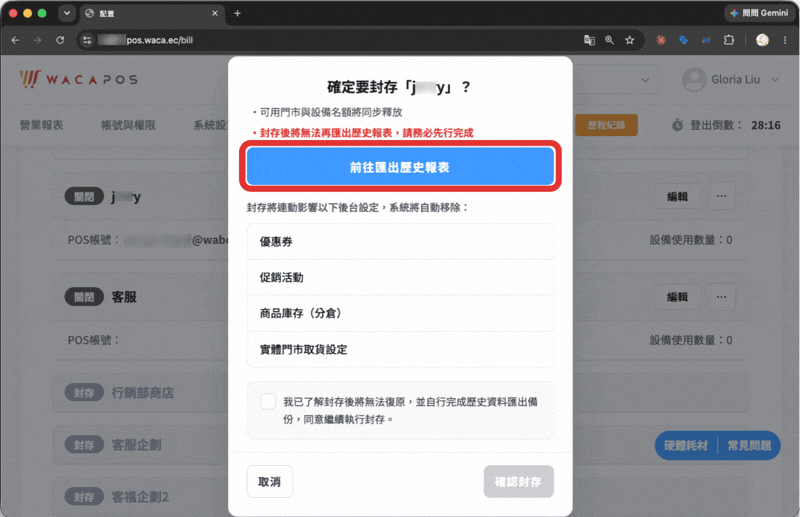Screen dimensions: 800x517
Task: Open more options for the 客服 store
Action: (x=721, y=297)
